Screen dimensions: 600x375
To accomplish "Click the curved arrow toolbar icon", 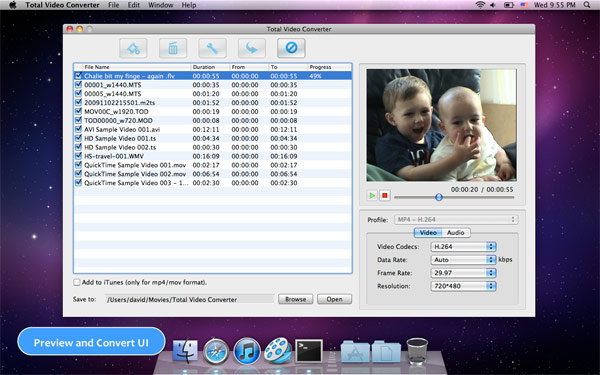I will [x=252, y=48].
